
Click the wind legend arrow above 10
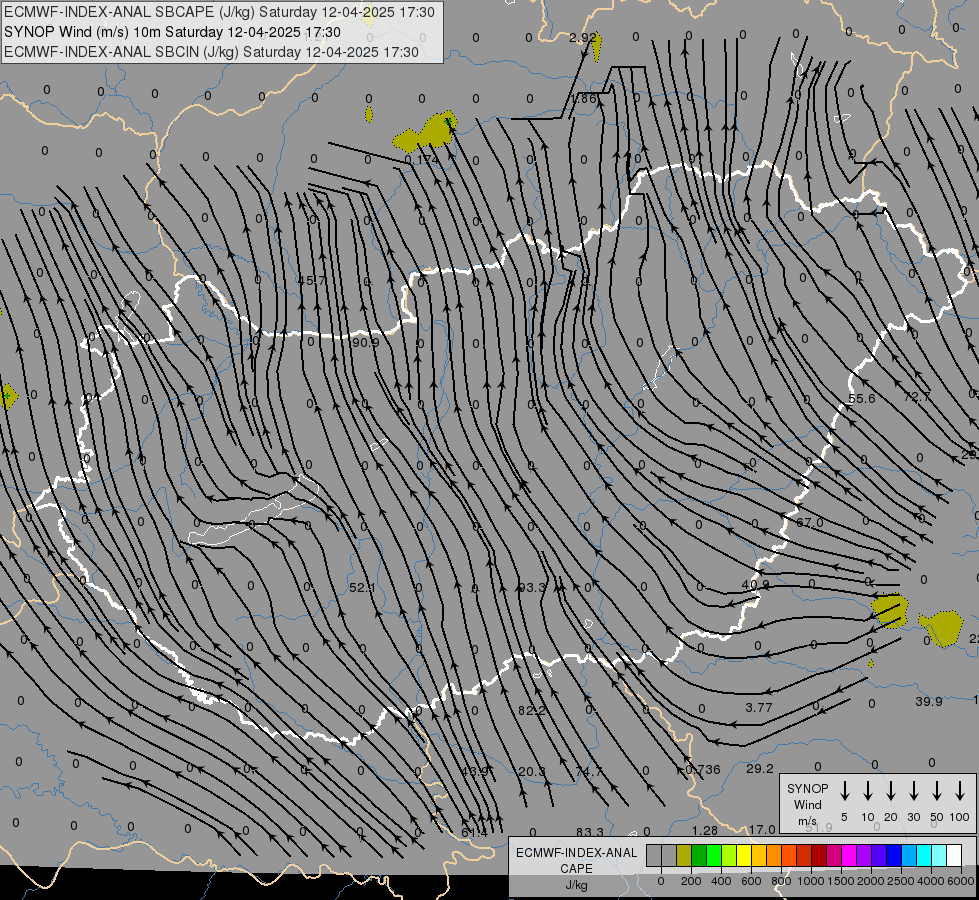coord(868,791)
